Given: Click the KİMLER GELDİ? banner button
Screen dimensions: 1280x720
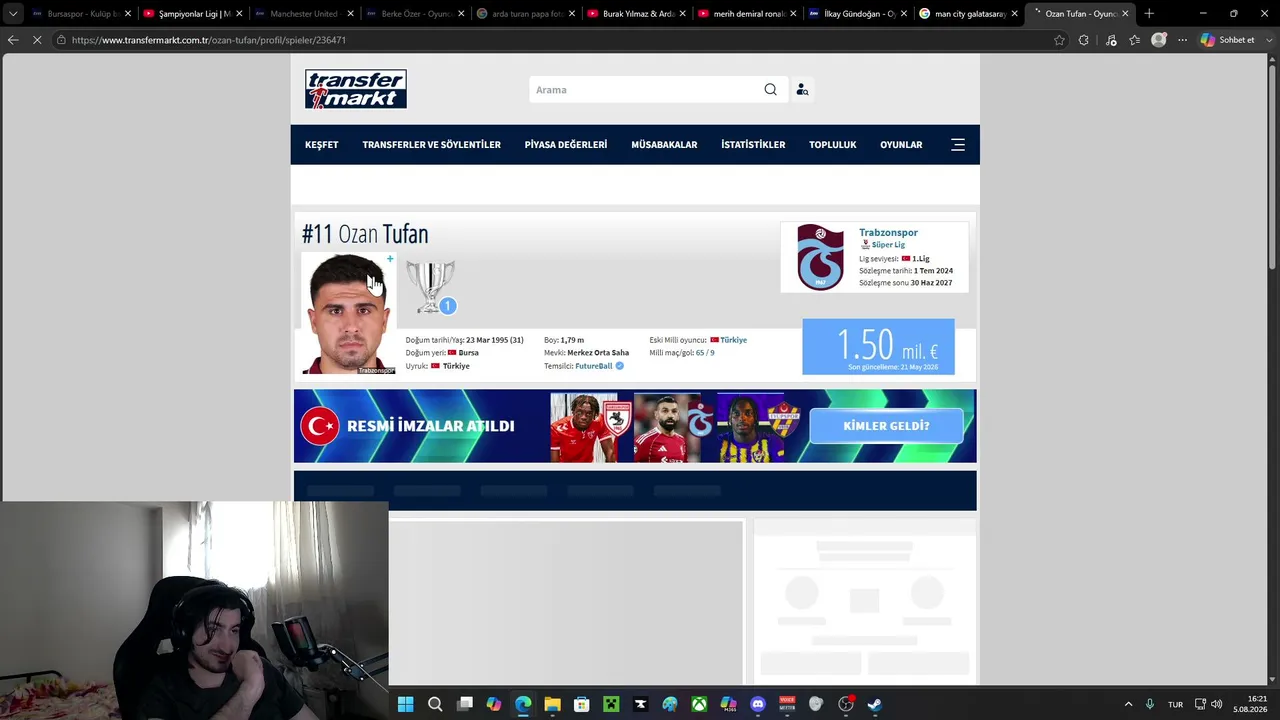Looking at the screenshot, I should pos(886,426).
